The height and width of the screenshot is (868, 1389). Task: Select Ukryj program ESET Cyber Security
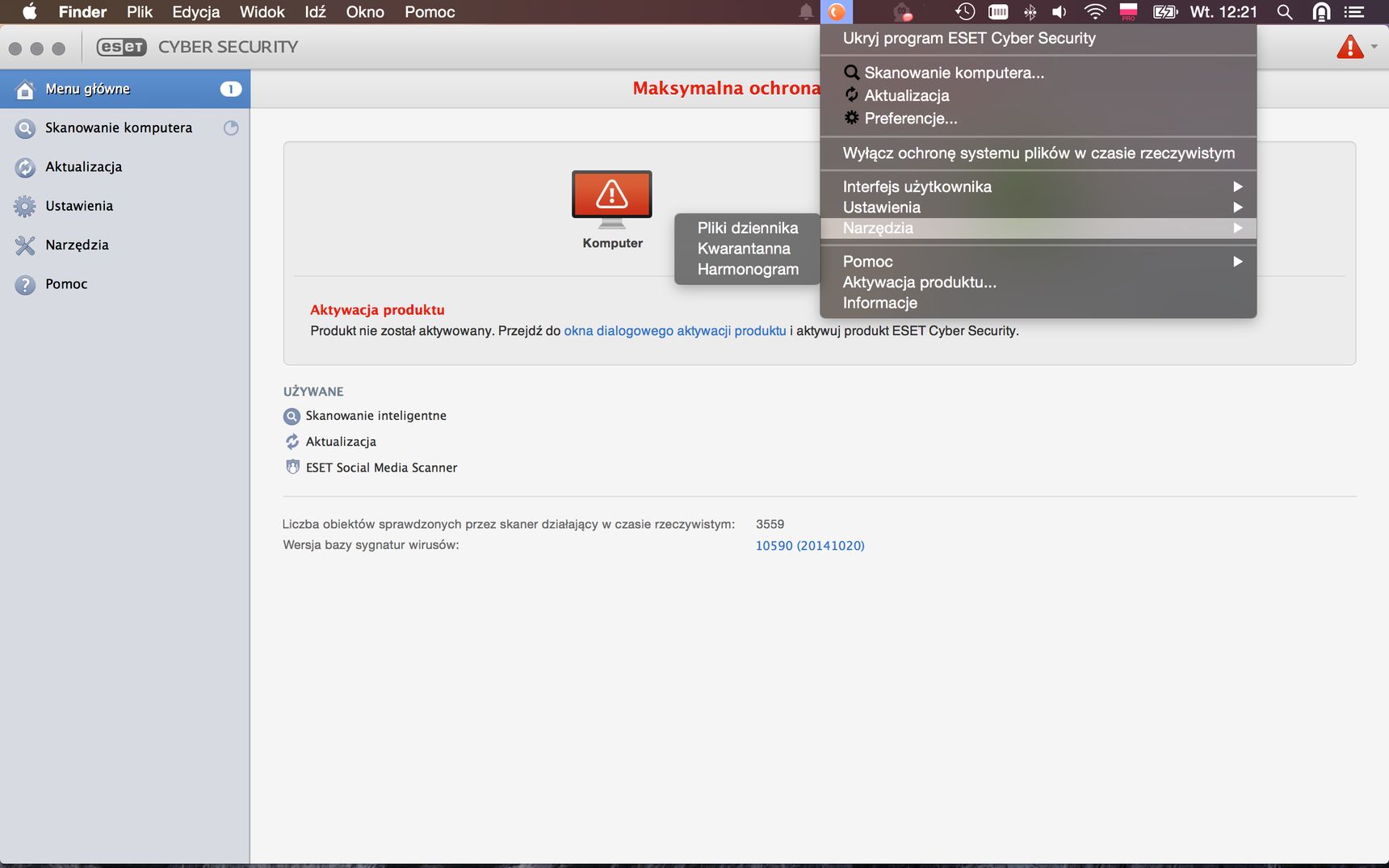[1039, 38]
